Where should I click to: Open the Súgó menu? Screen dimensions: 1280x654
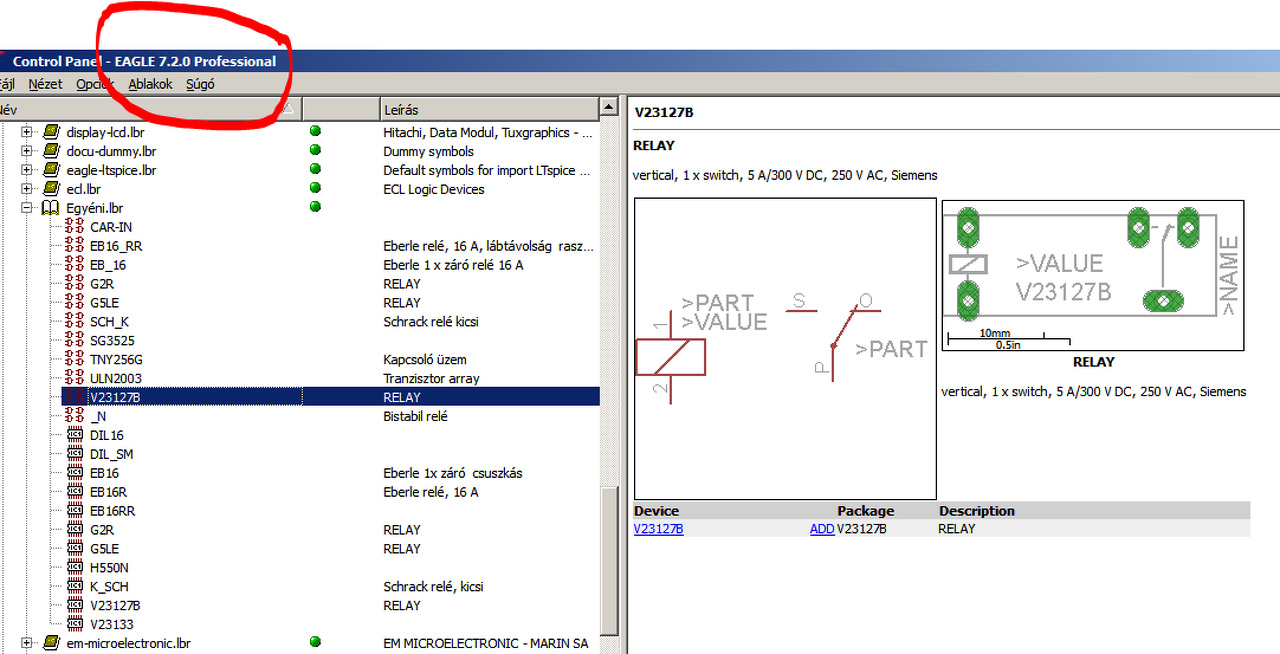click(200, 84)
